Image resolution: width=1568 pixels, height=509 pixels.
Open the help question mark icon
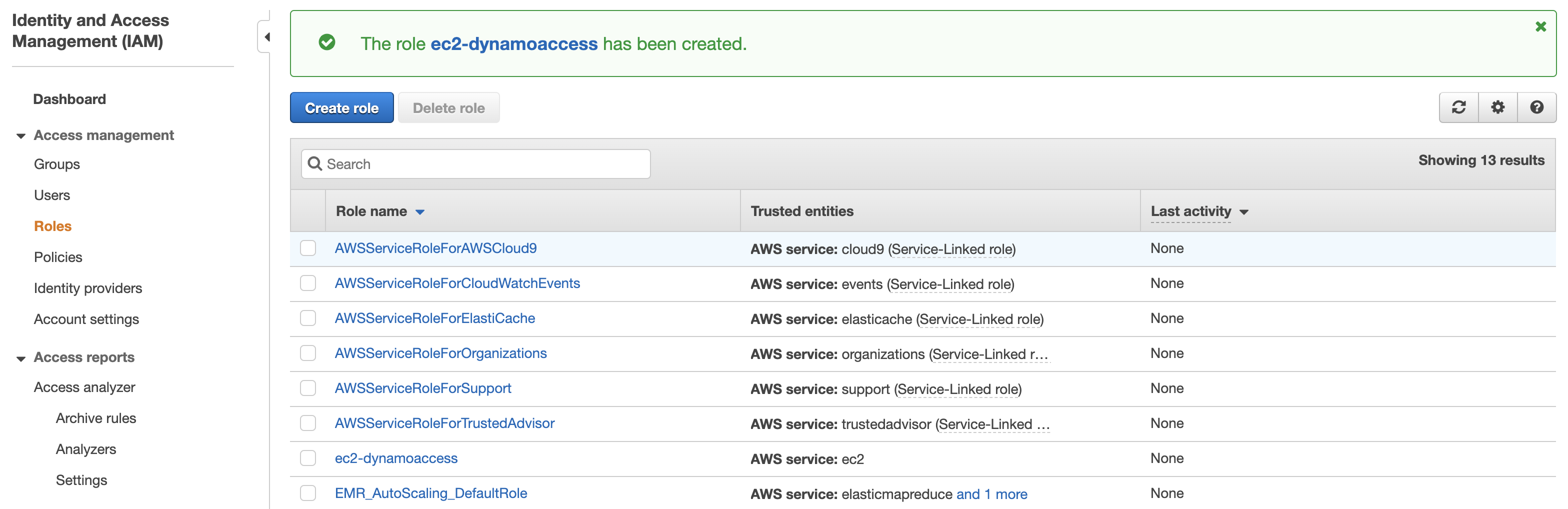(x=1536, y=108)
